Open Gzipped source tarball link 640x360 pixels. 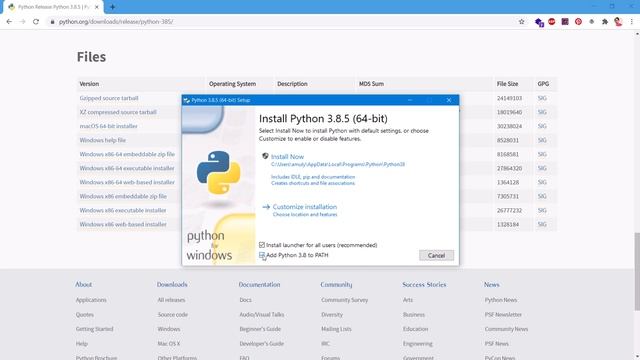[109, 98]
